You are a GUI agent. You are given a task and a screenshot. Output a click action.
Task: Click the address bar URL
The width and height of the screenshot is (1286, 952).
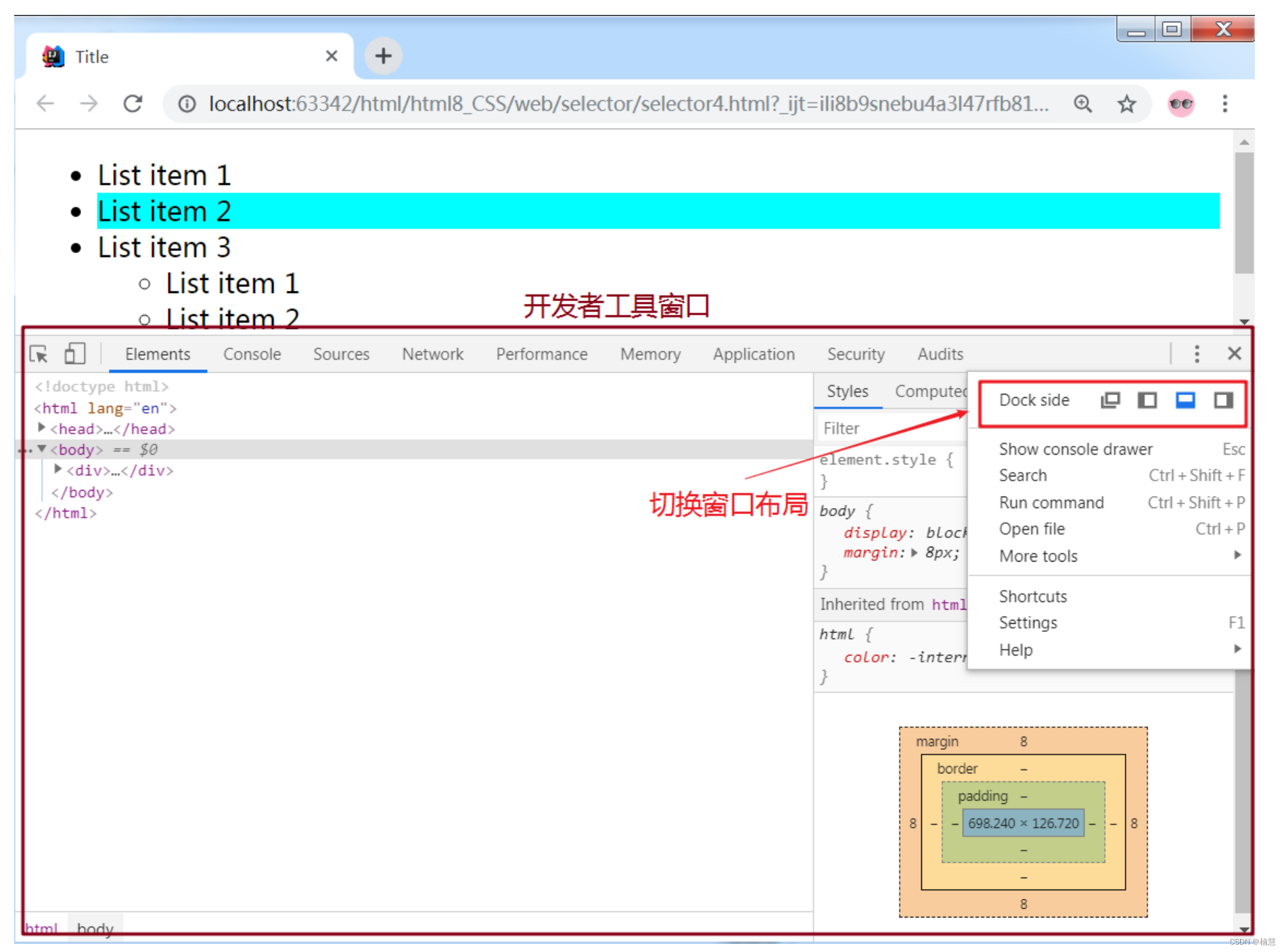pos(629,104)
